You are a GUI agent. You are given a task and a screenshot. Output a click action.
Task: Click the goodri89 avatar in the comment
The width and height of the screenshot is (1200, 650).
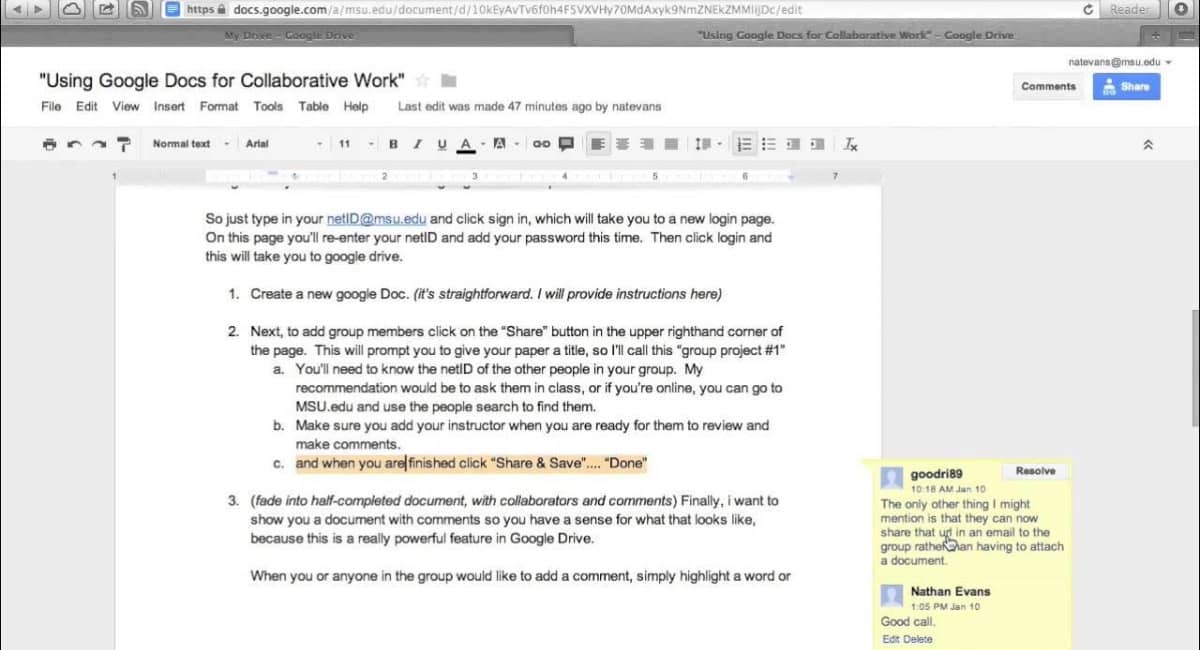pyautogui.click(x=892, y=477)
